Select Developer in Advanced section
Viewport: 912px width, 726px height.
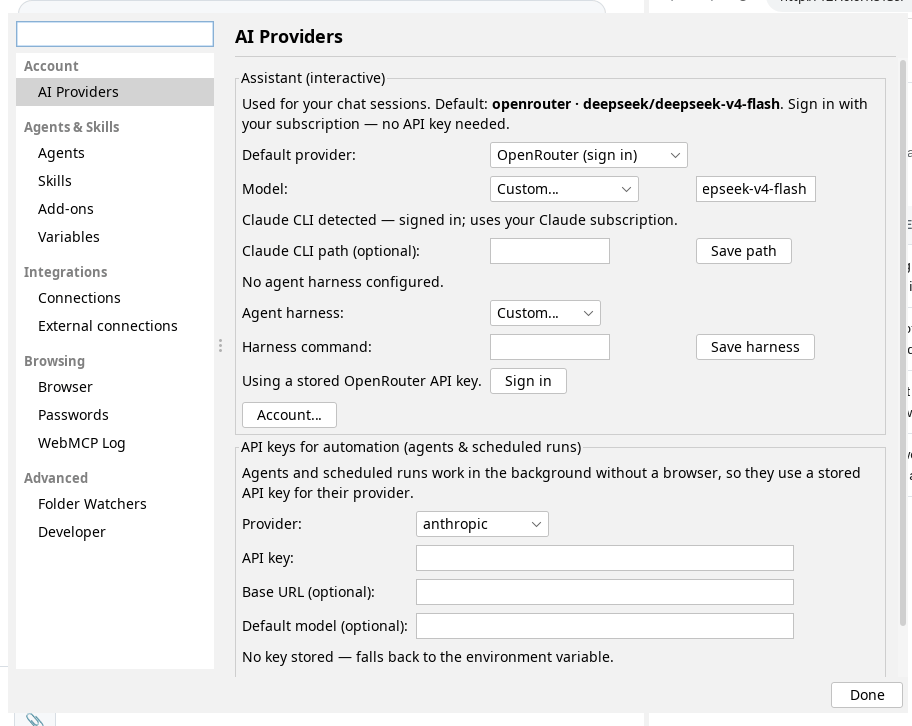115,532
